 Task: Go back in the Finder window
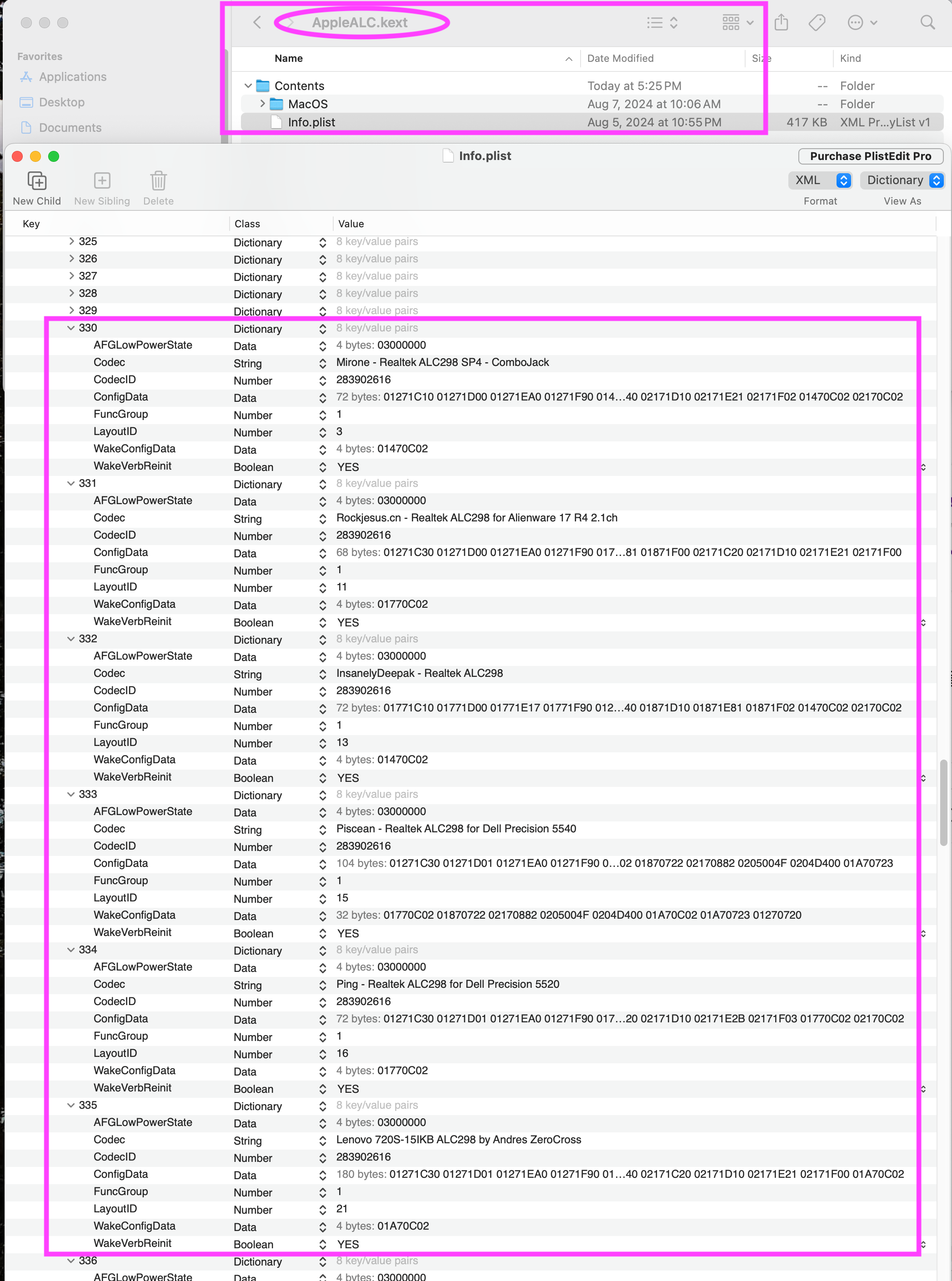click(x=257, y=22)
